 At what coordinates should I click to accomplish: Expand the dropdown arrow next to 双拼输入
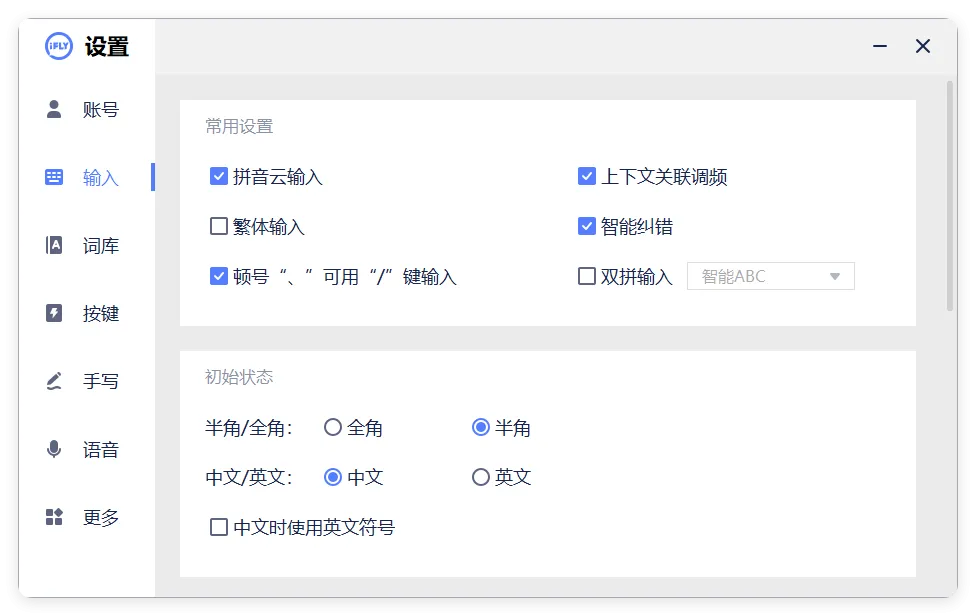point(835,276)
